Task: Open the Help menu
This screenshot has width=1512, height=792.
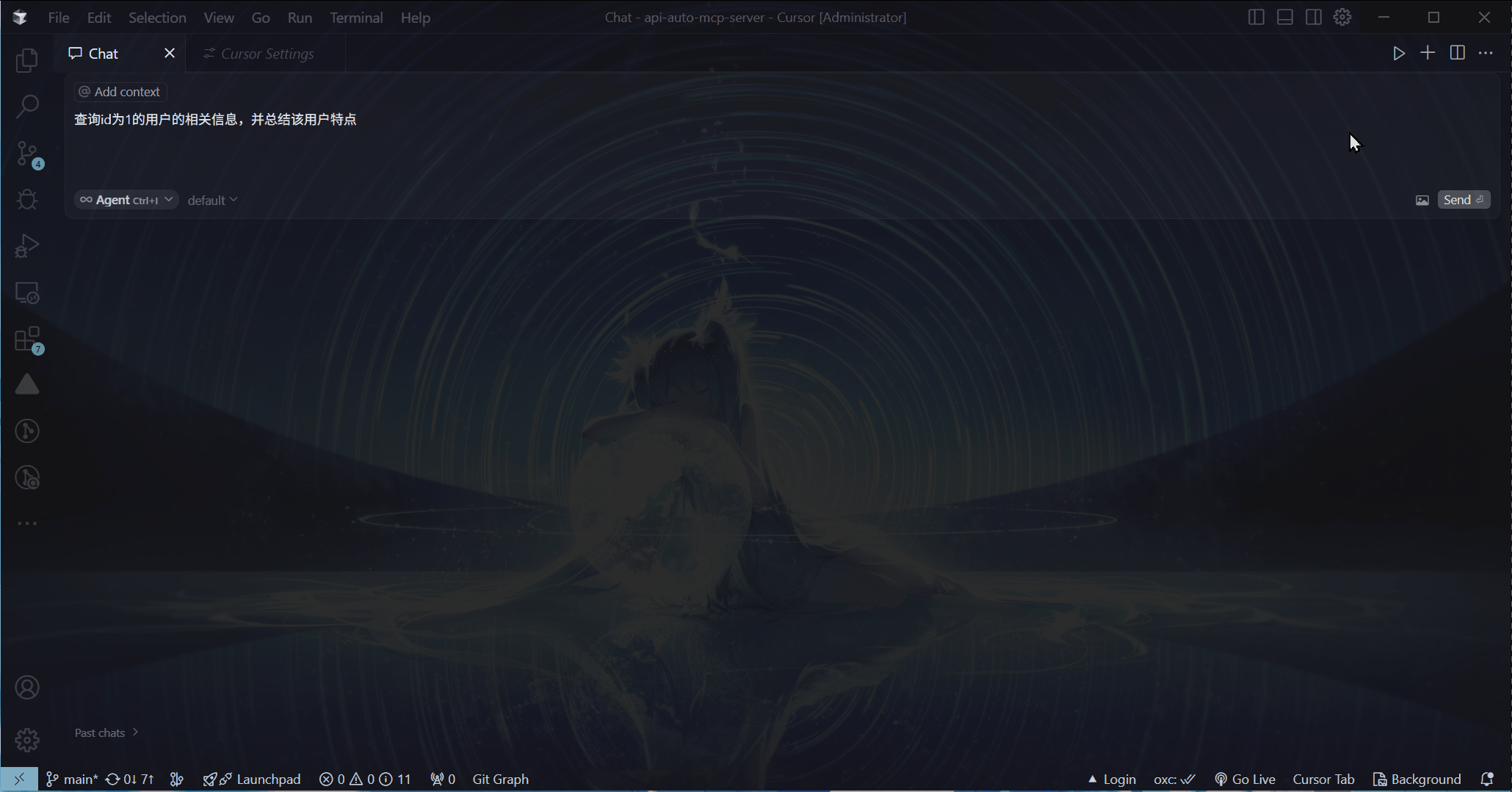Action: [415, 18]
